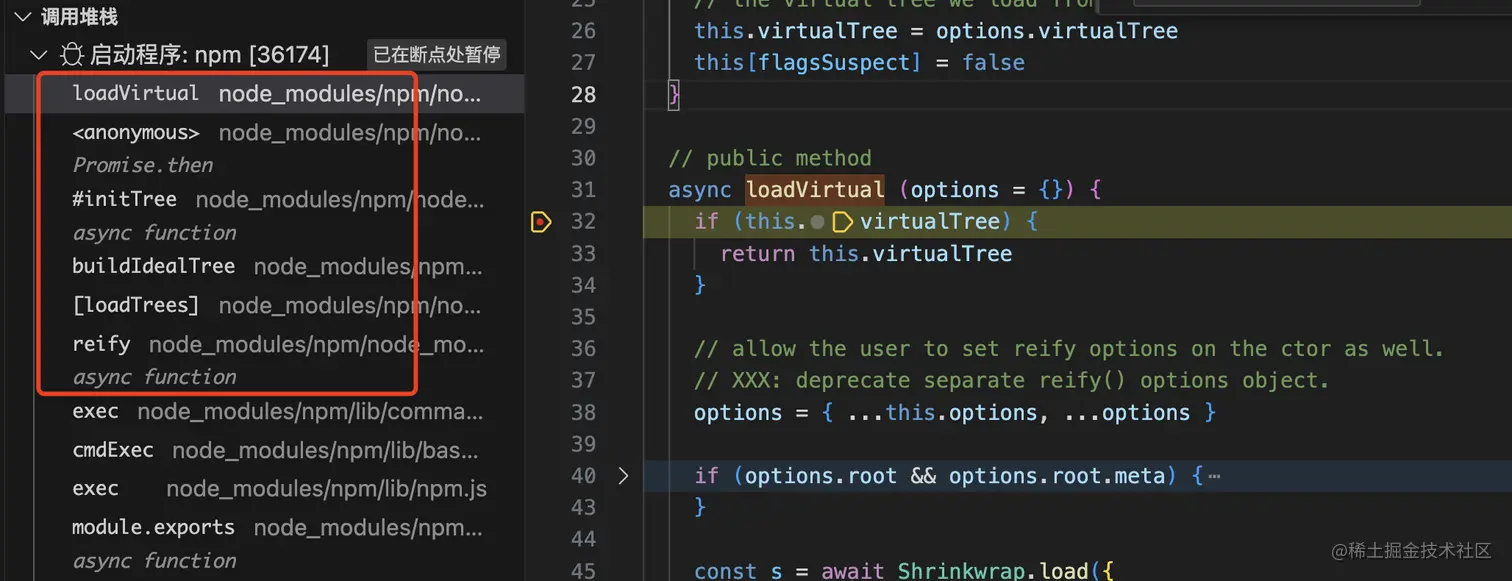Collapse the 启动程序: npm [36174] session

(40, 55)
